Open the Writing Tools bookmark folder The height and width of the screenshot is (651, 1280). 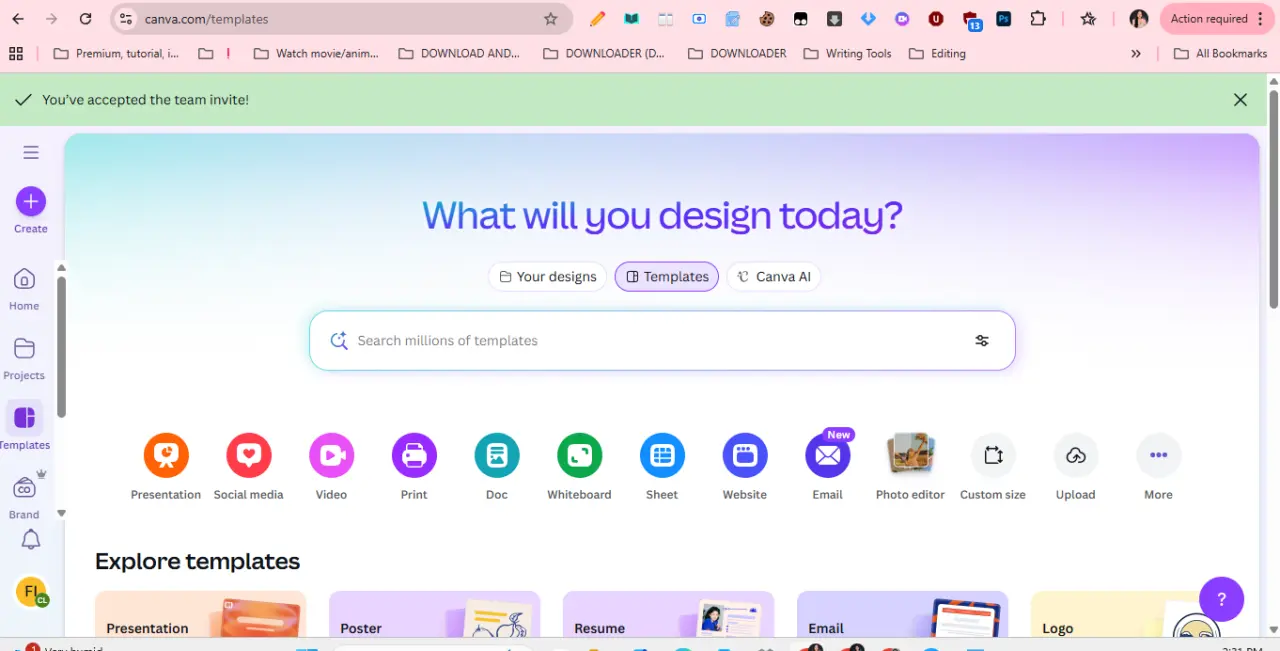[x=847, y=53]
